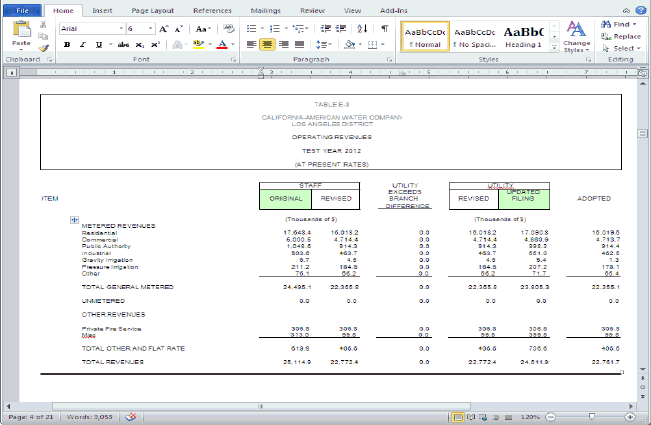This screenshot has width=651, height=425.
Task: Select the Format Painter brush icon
Action: point(45,46)
